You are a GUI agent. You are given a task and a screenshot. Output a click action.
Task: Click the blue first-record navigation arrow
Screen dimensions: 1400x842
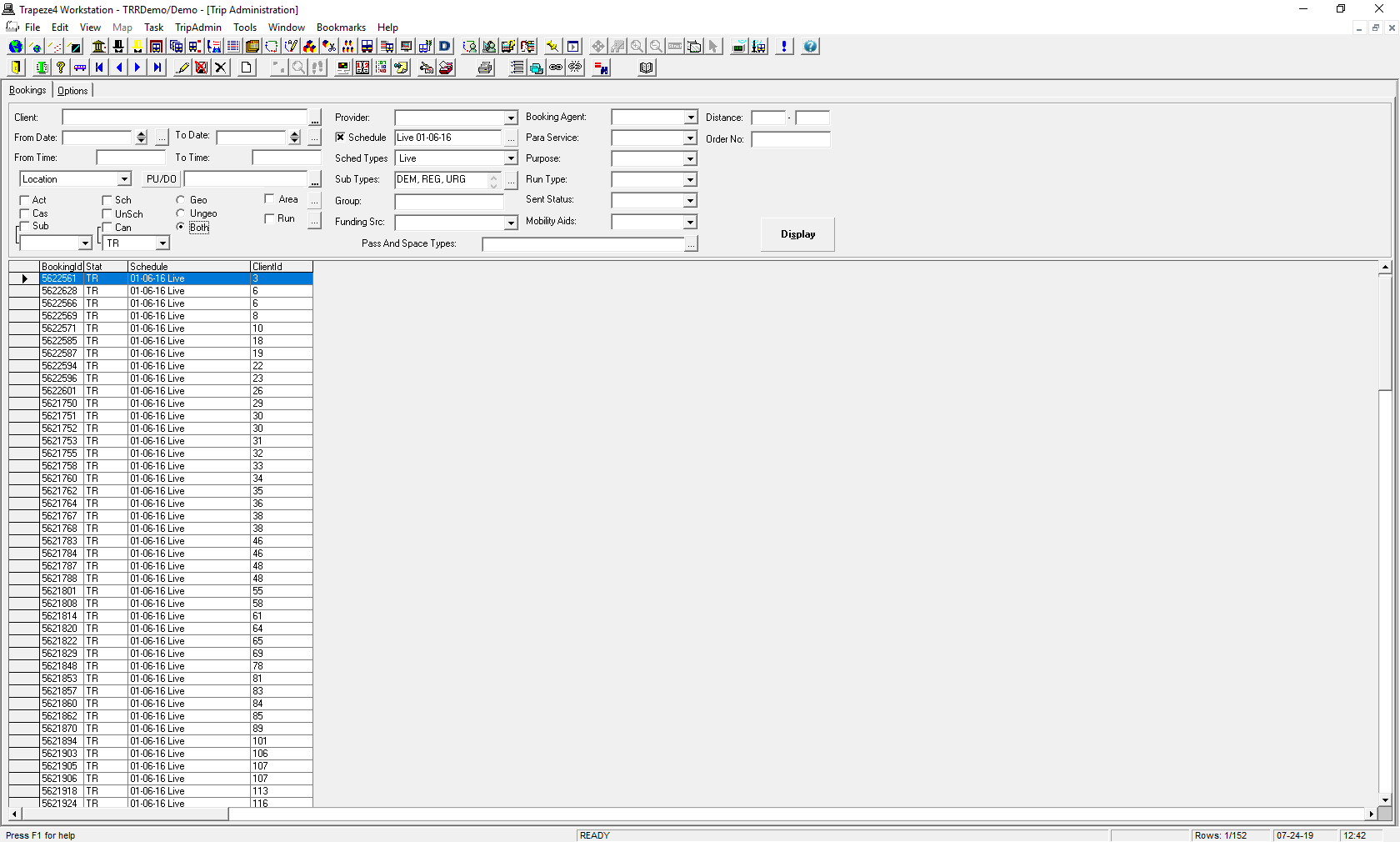pyautogui.click(x=100, y=68)
